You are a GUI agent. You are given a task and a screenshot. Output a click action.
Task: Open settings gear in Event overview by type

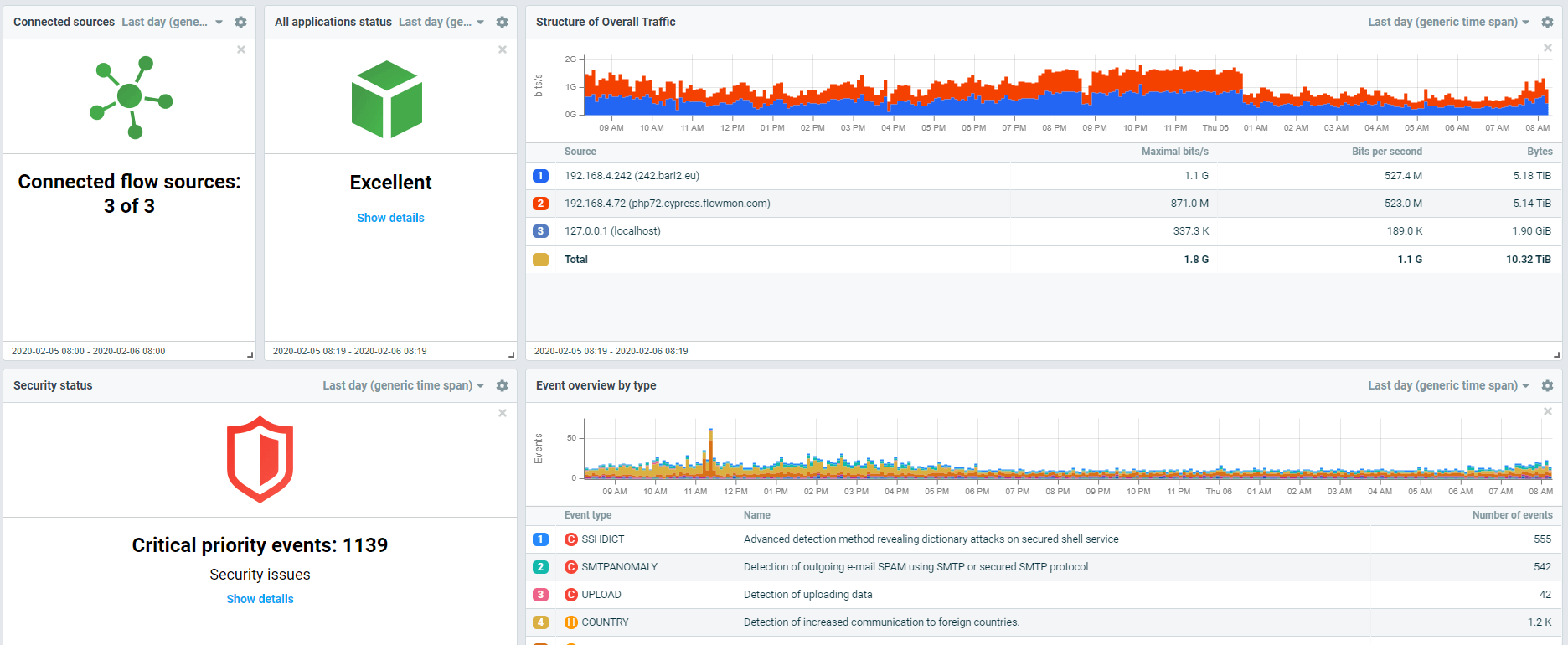coord(1547,386)
